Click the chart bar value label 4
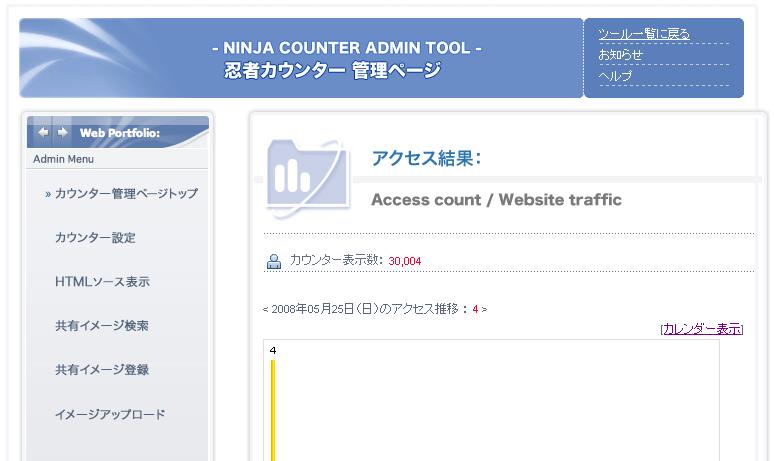Viewport: 774px width, 461px height. [x=273, y=350]
